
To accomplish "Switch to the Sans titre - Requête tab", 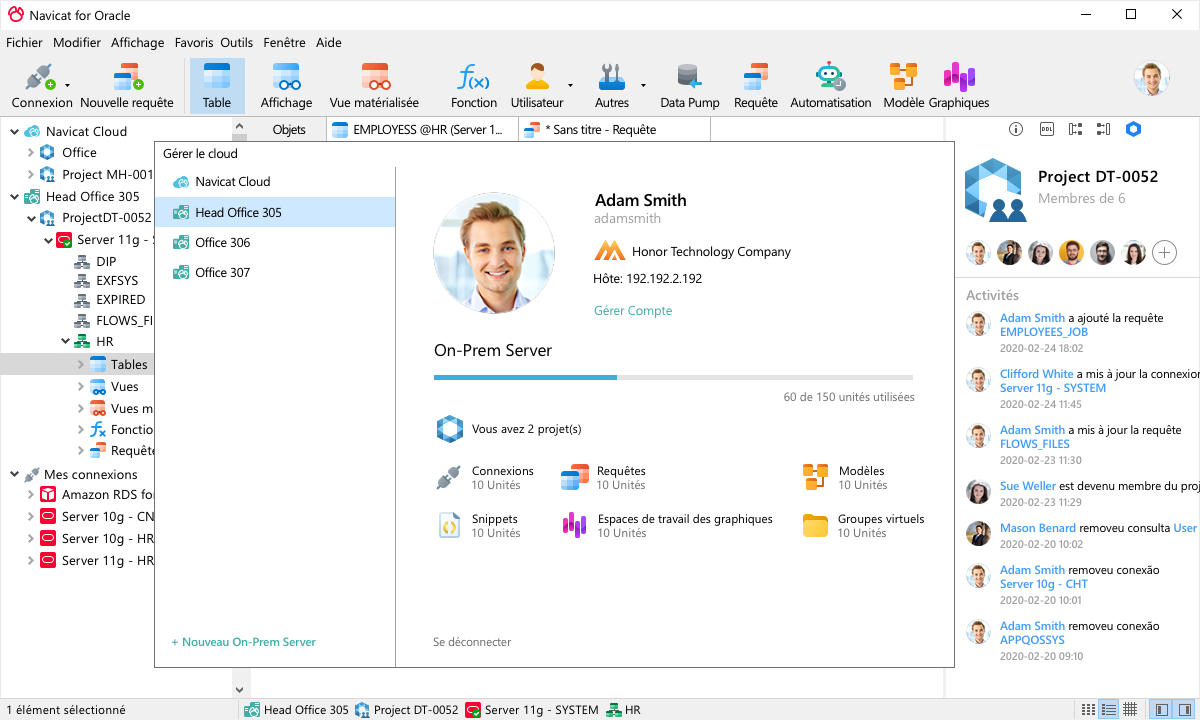I will (614, 130).
